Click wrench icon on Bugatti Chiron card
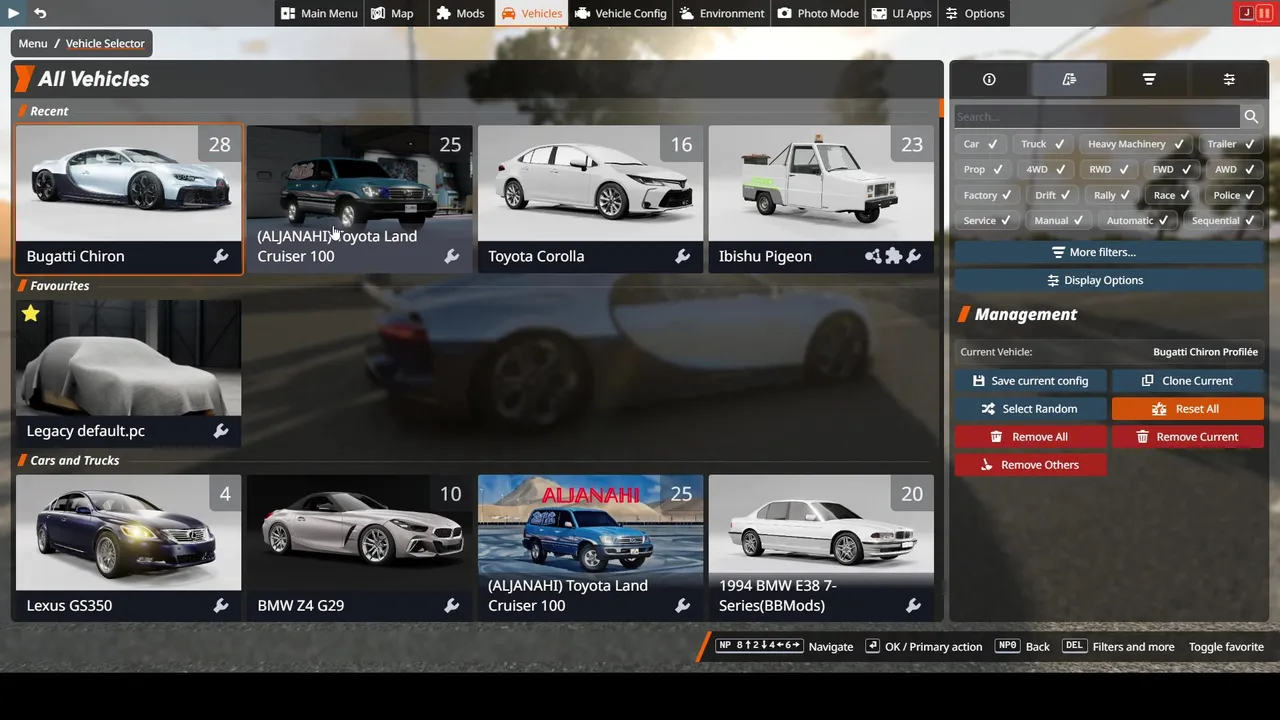 coord(221,257)
